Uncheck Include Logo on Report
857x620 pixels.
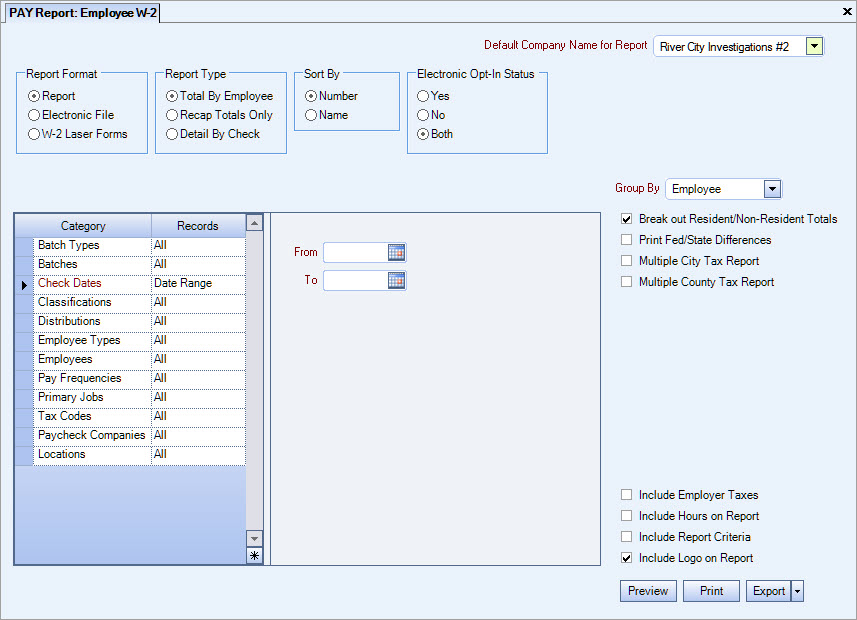(627, 558)
